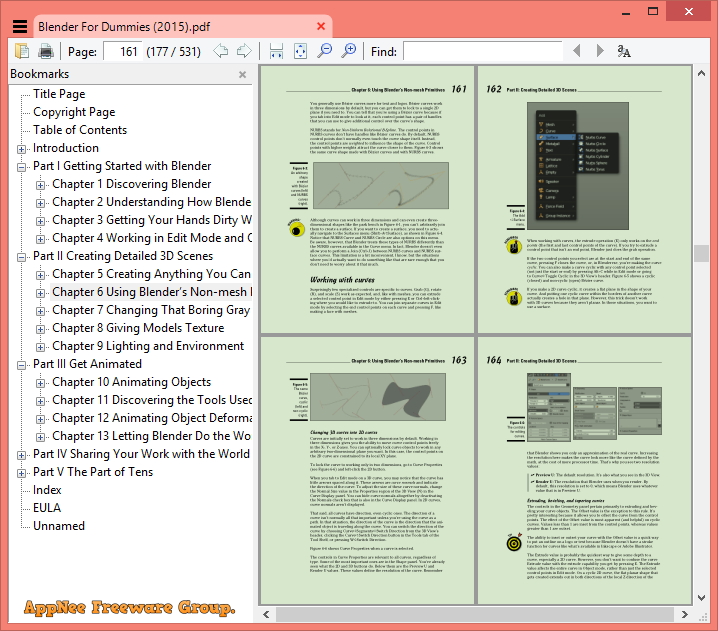The width and height of the screenshot is (718, 631).
Task: Minimize the window
Action: 626,12
